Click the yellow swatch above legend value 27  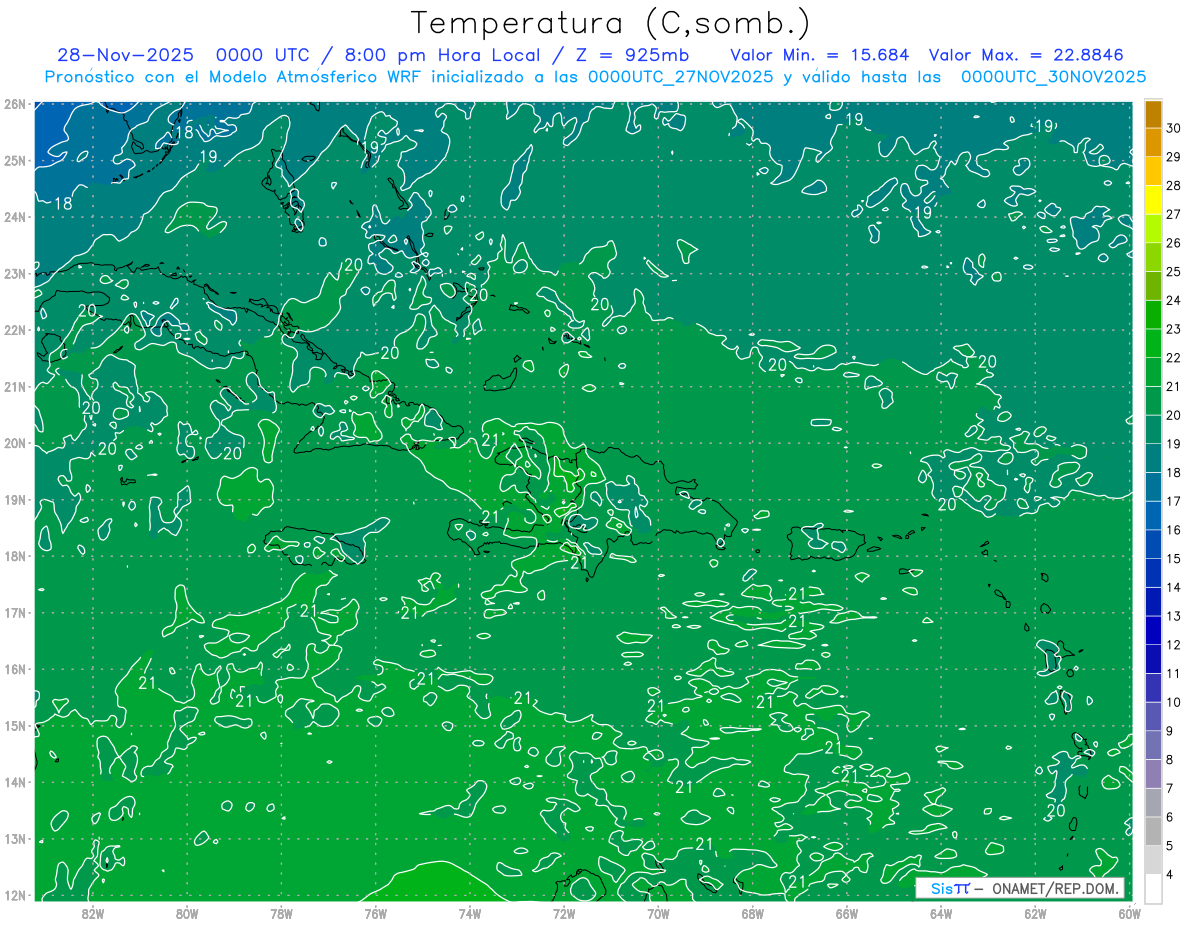(1153, 199)
